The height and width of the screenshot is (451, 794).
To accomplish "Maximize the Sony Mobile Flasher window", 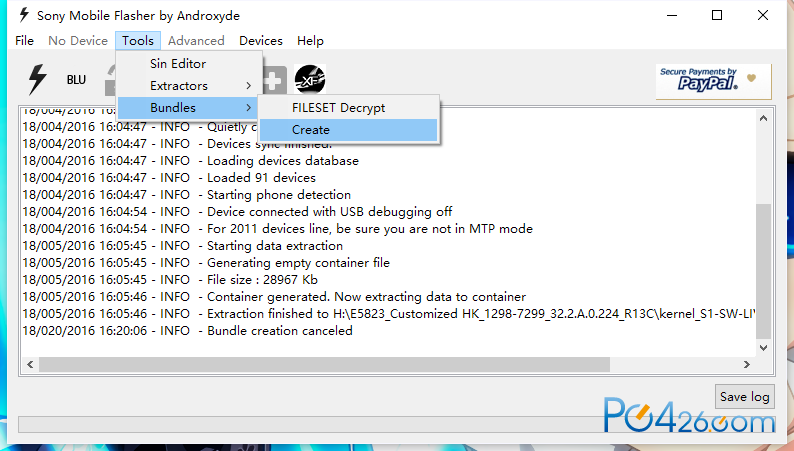I will tap(717, 15).
